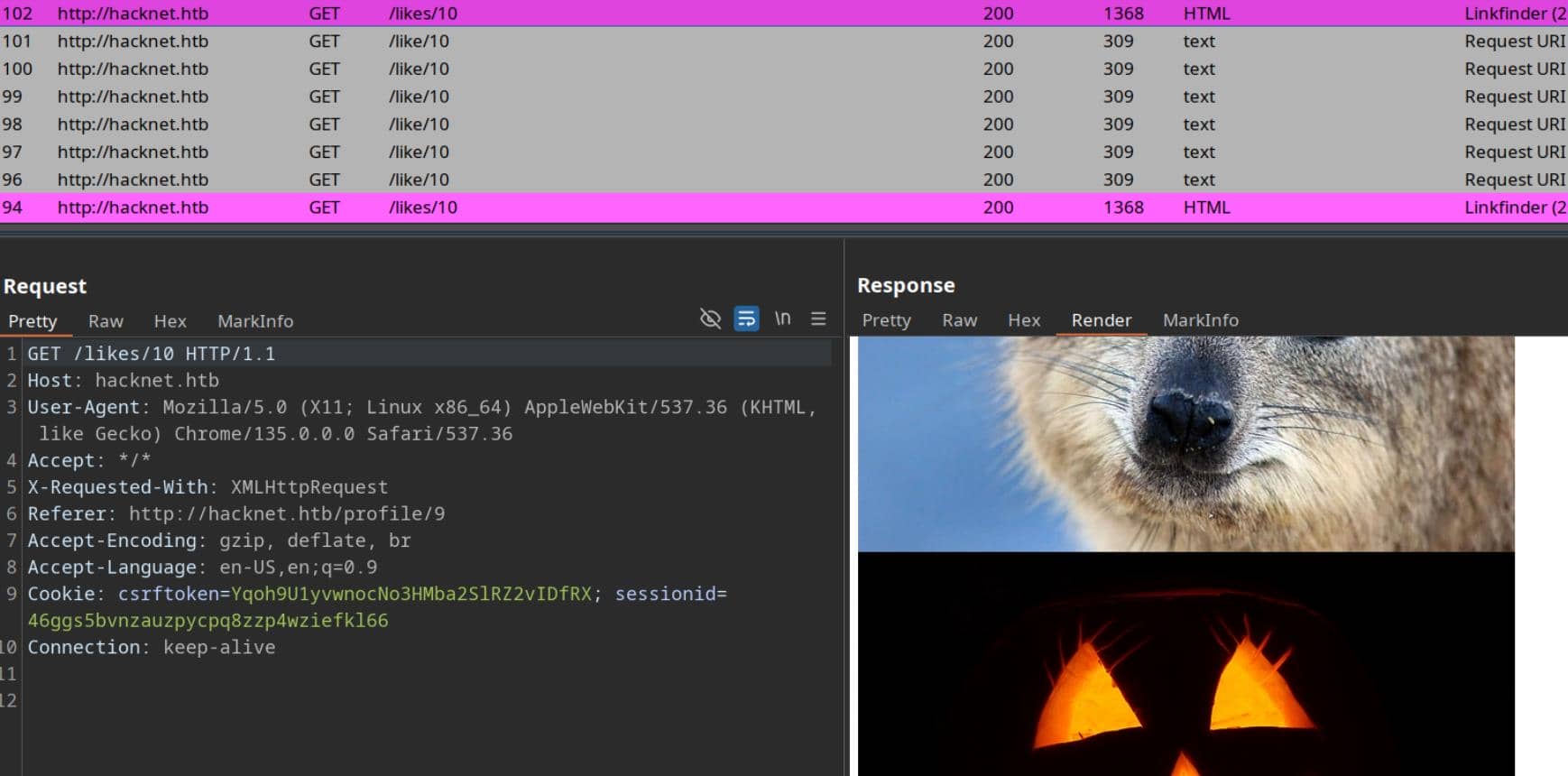This screenshot has width=1568, height=776.
Task: Select history row 96 /like/10
Action: 784,180
